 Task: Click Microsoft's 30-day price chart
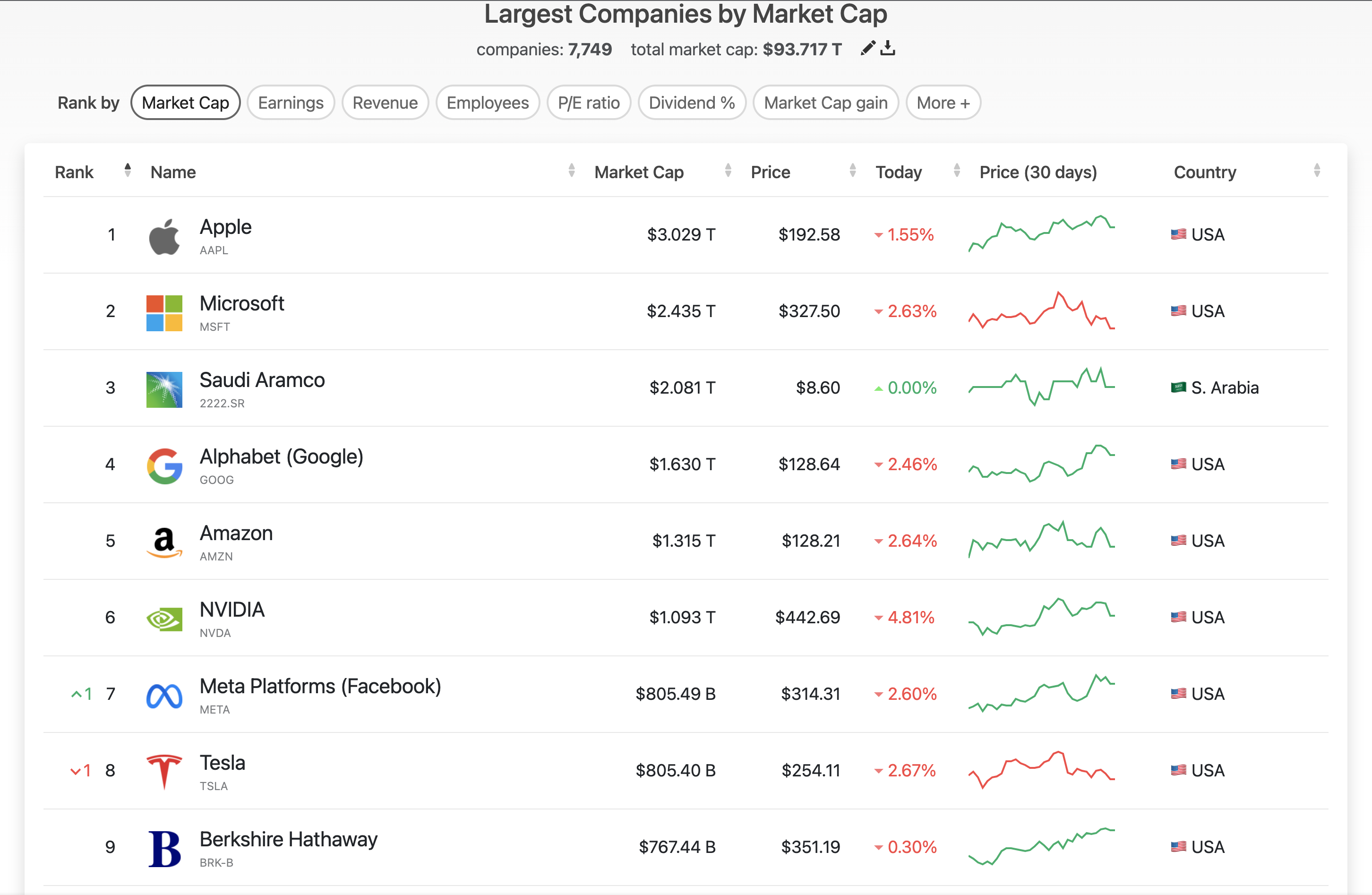coord(1041,311)
